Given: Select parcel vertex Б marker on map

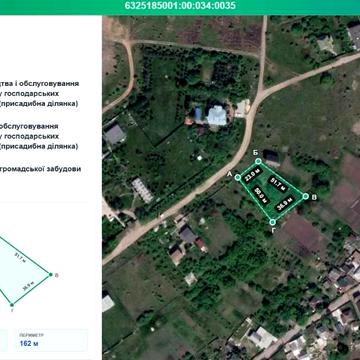Looking at the screenshot, I should pos(258,161).
